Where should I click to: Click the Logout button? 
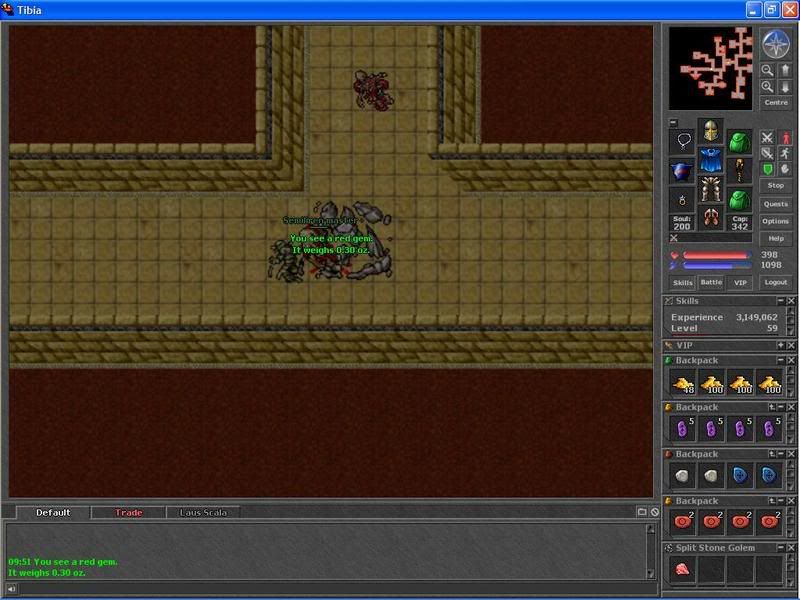pyautogui.click(x=776, y=283)
